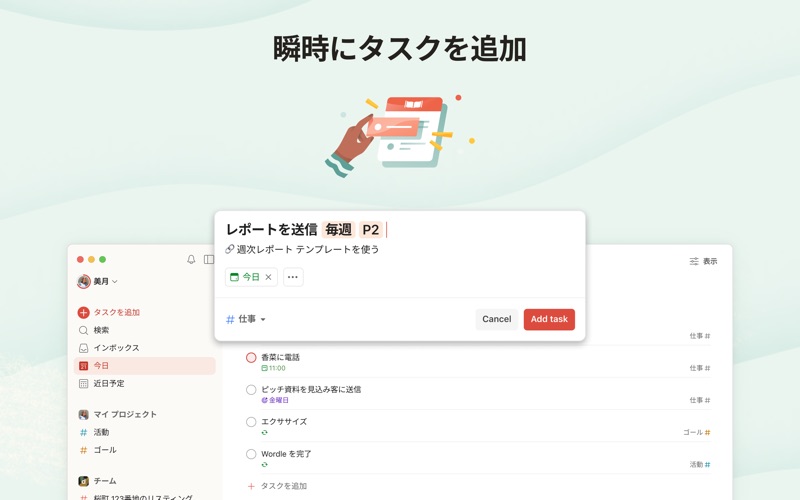Image resolution: width=800 pixels, height=500 pixels.
Task: Click the チーム workspace icon
Action: [83, 481]
